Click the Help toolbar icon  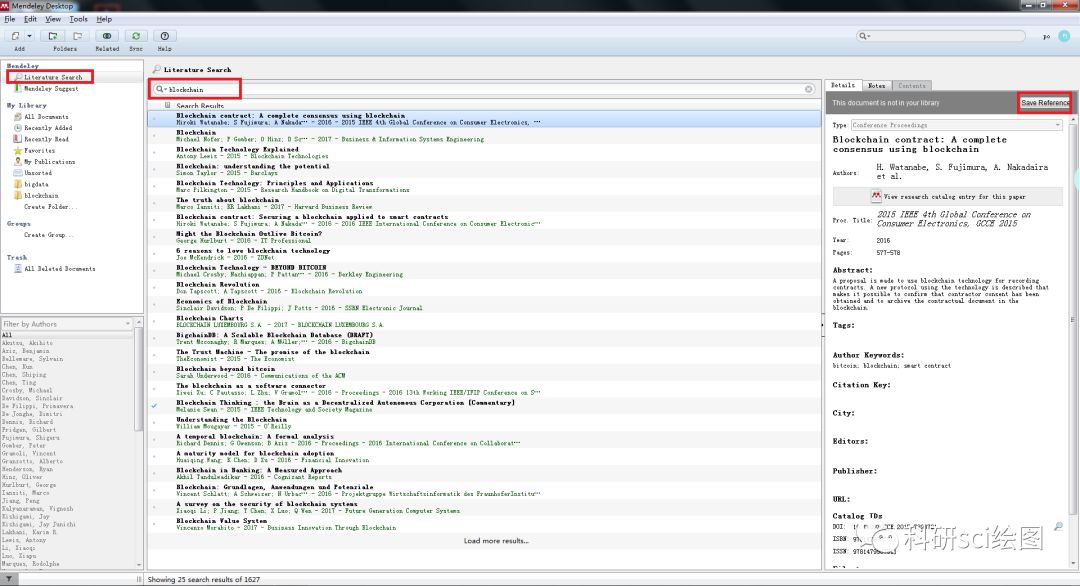(165, 36)
